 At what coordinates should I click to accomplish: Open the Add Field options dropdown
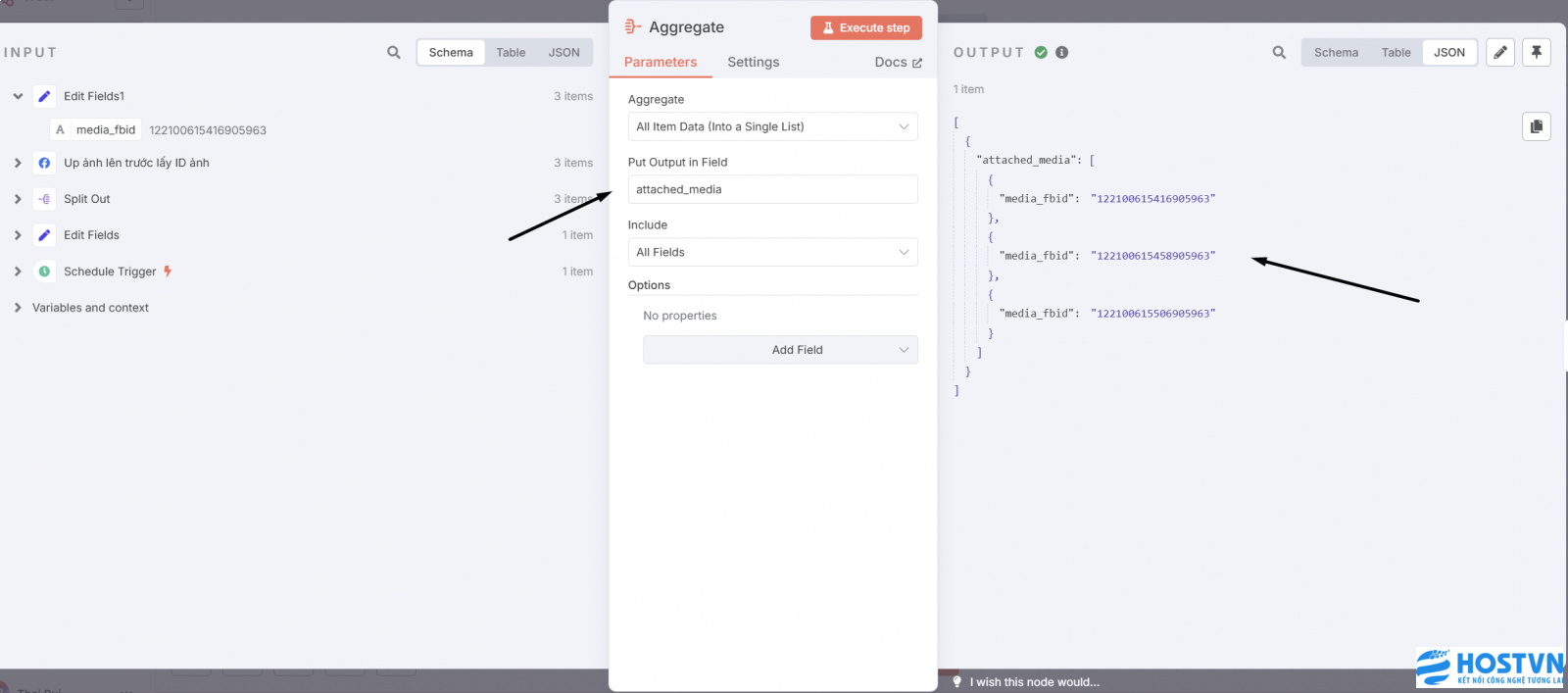click(780, 350)
